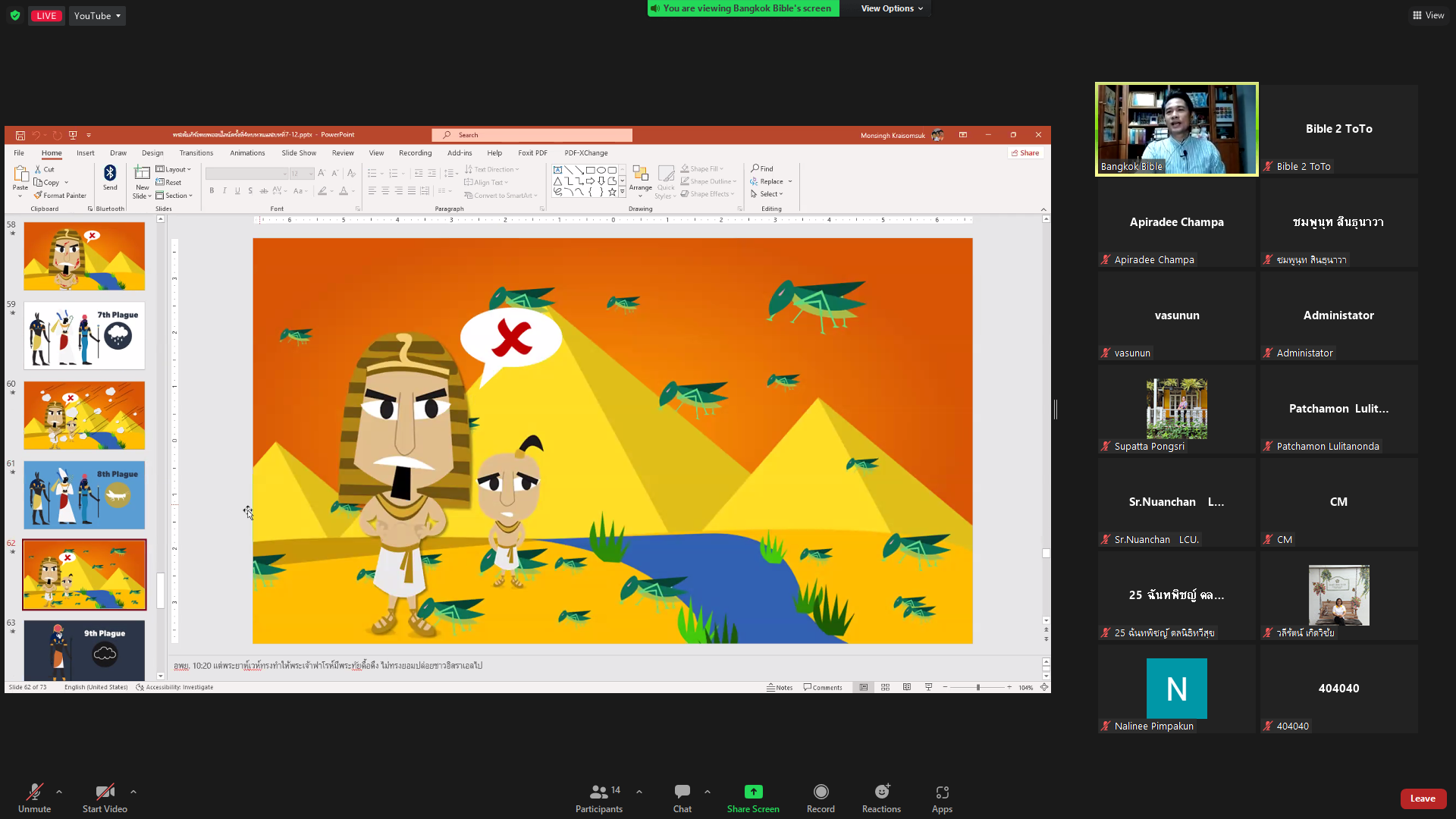Toggle the Notes pane in status bar
The image size is (1456, 819).
pos(780,687)
